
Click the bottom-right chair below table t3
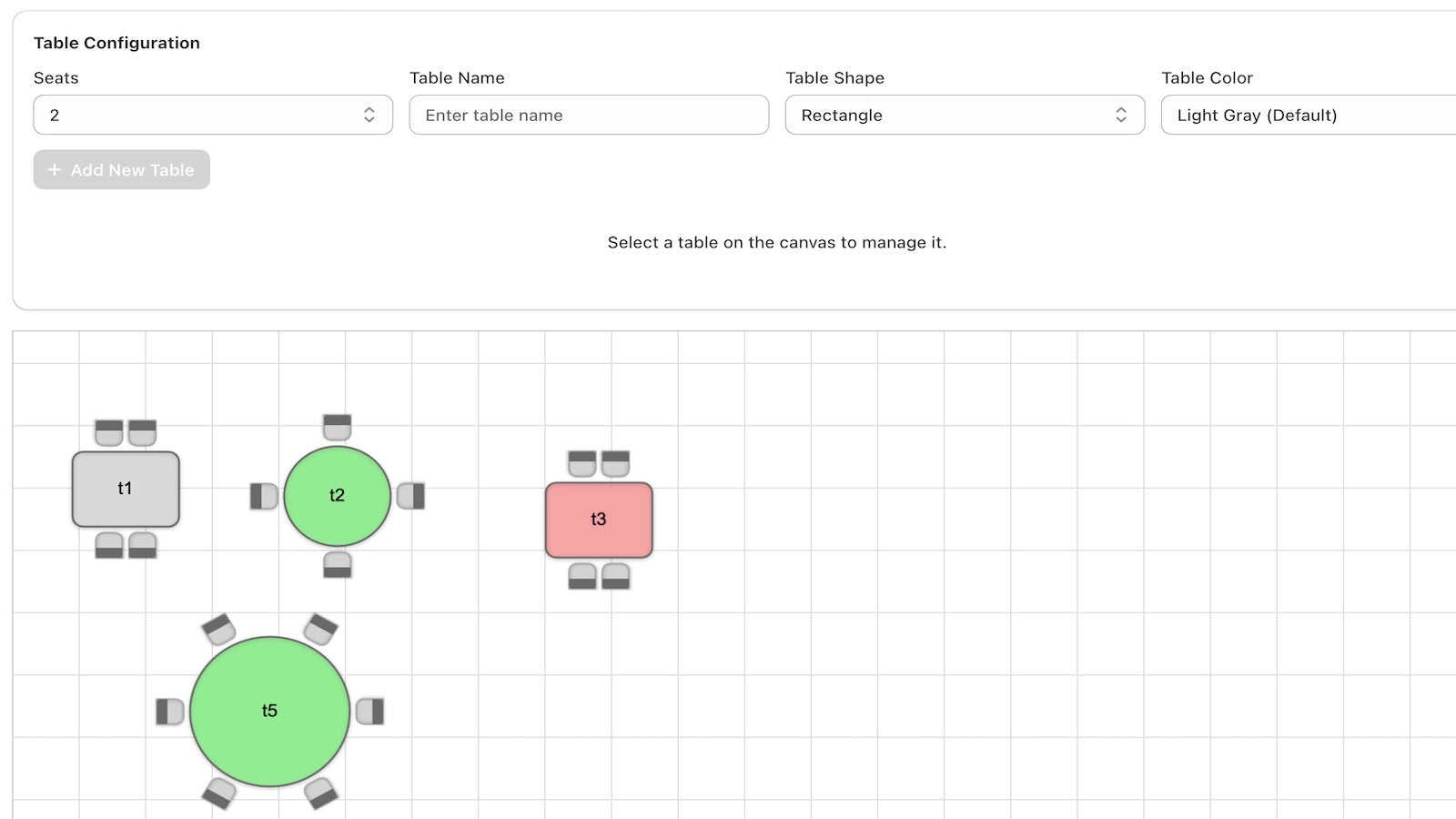[615, 576]
